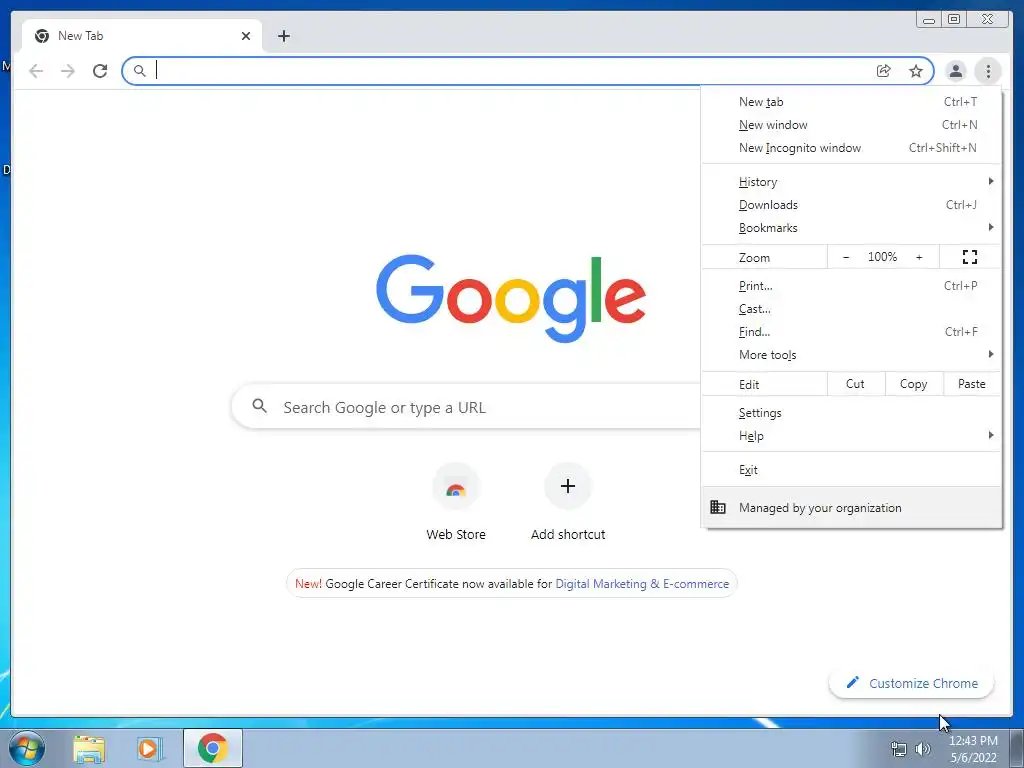Reload the page with refresh icon

[x=100, y=71]
